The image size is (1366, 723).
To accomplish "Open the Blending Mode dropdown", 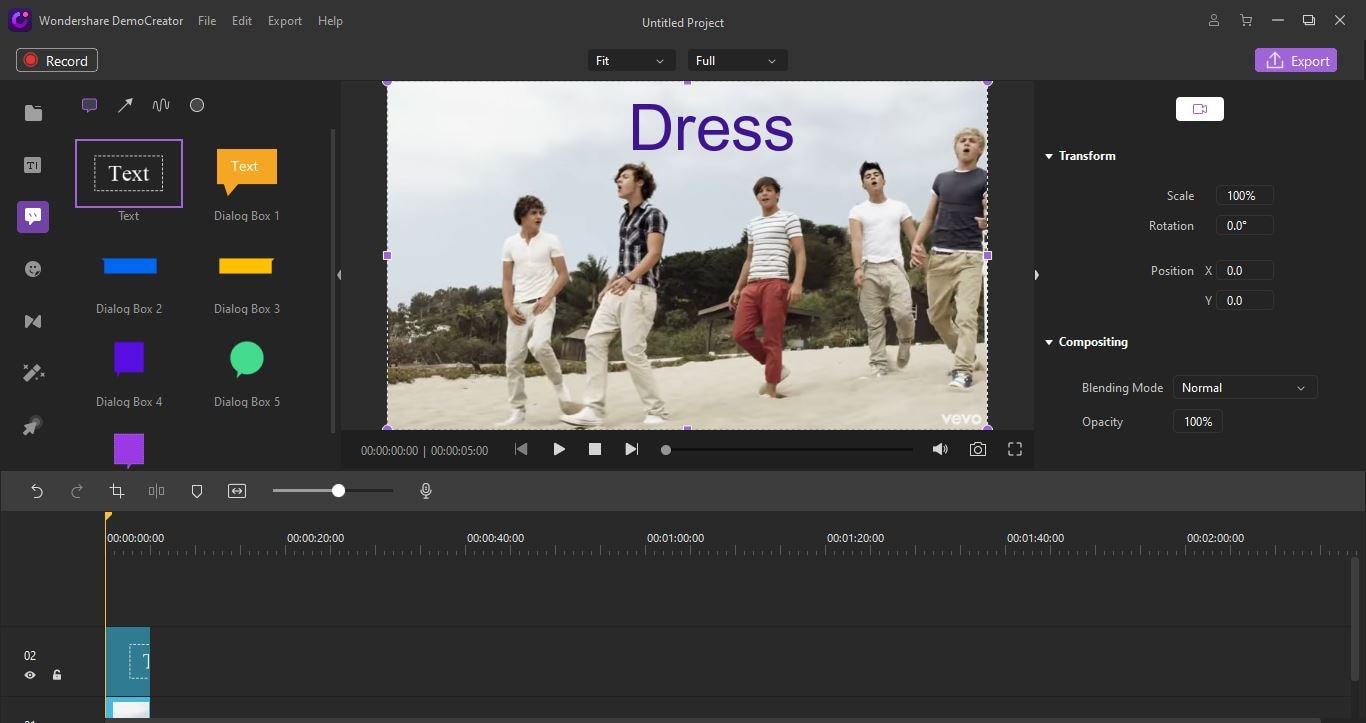I will 1245,388.
